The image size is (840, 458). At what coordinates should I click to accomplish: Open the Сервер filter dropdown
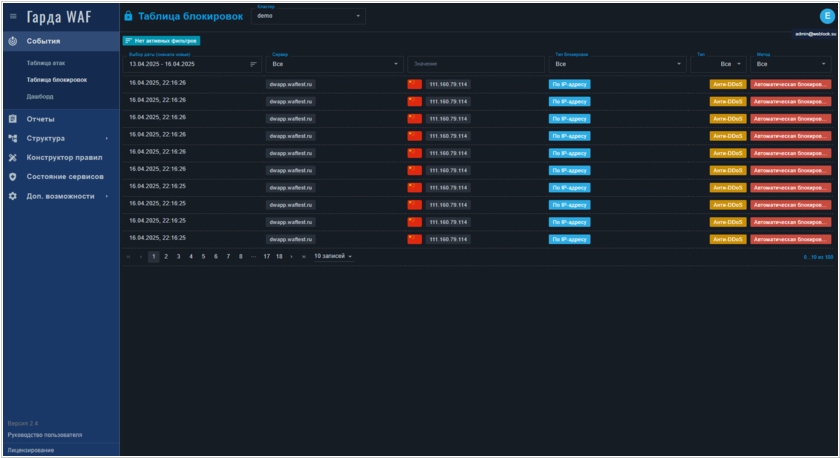click(335, 64)
